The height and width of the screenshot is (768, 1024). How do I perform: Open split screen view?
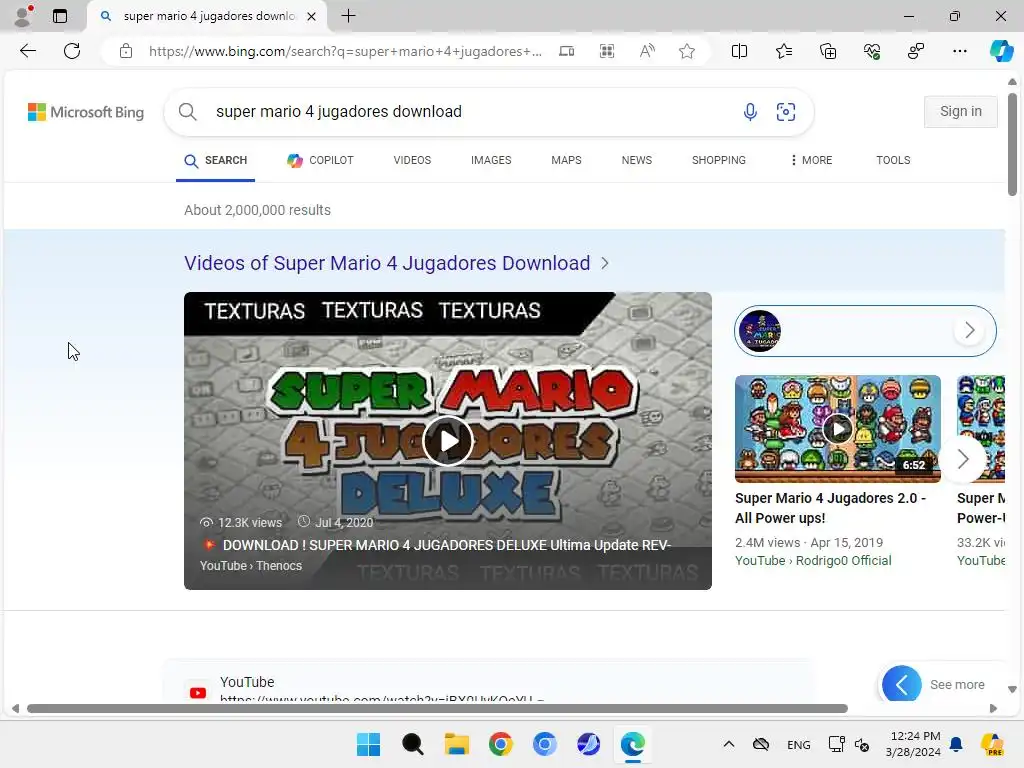(x=739, y=51)
